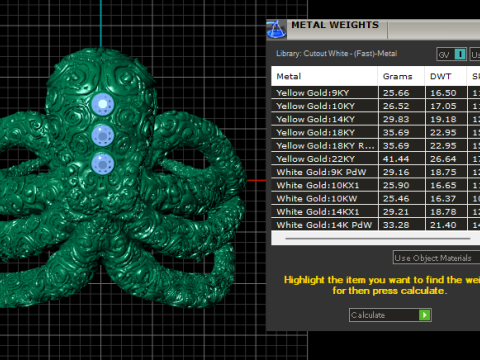Click the Grams column header
The width and height of the screenshot is (480, 360).
click(401, 76)
